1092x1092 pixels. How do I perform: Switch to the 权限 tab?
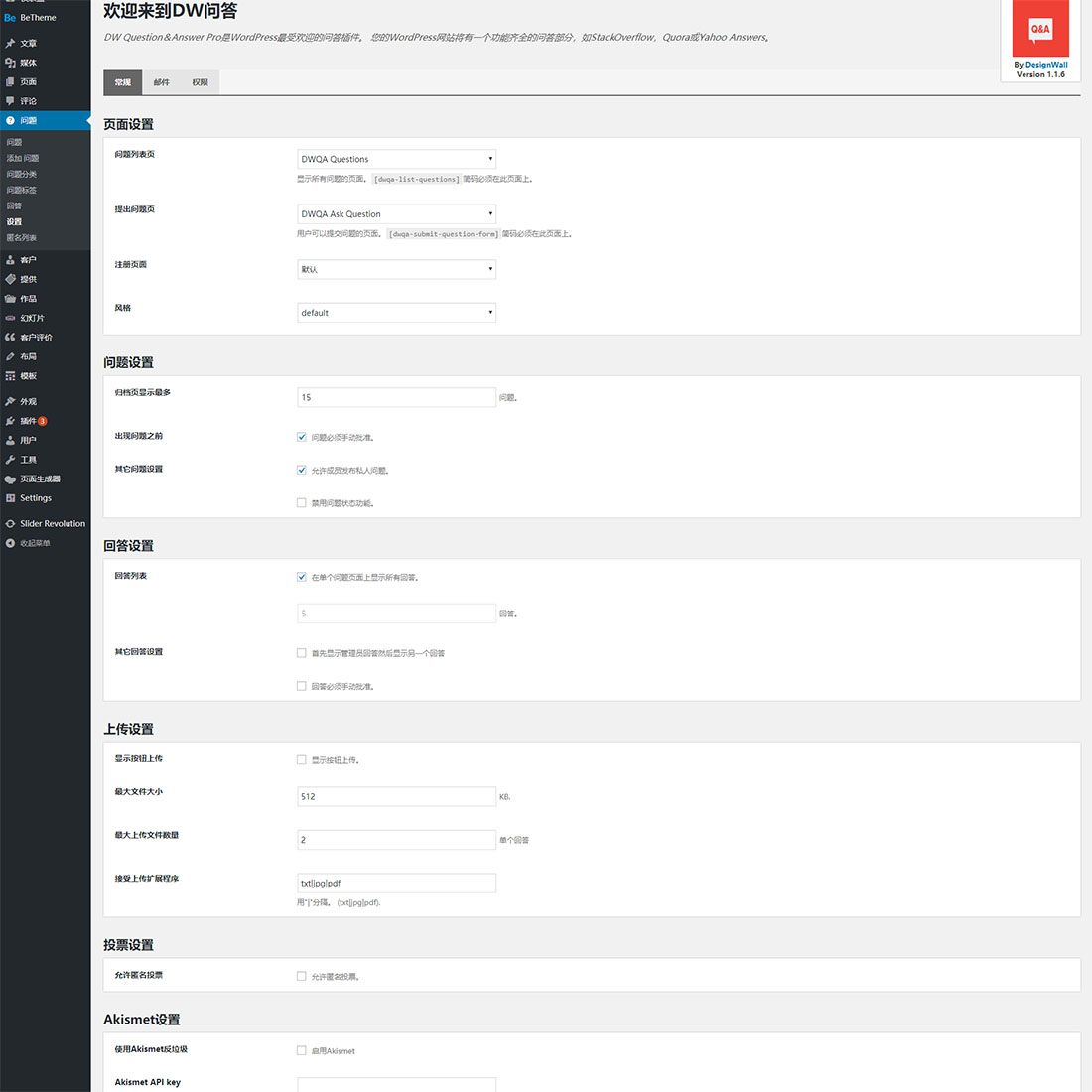pos(200,83)
